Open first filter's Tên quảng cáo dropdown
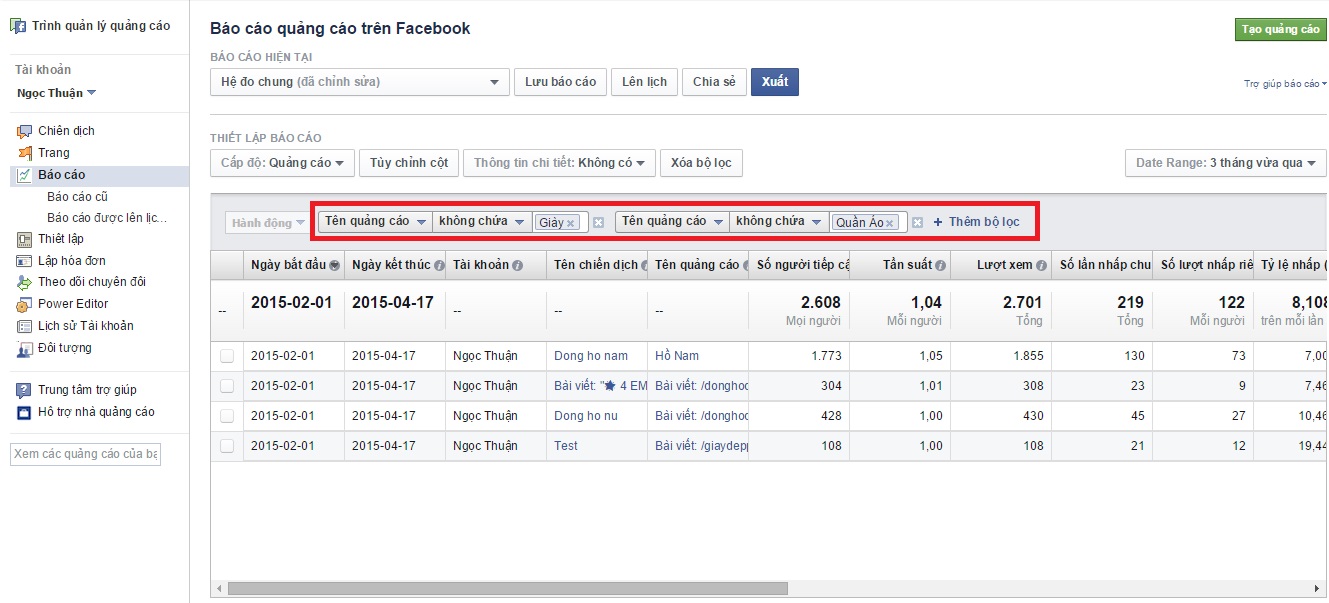Image resolution: width=1329 pixels, height=603 pixels. [x=375, y=222]
